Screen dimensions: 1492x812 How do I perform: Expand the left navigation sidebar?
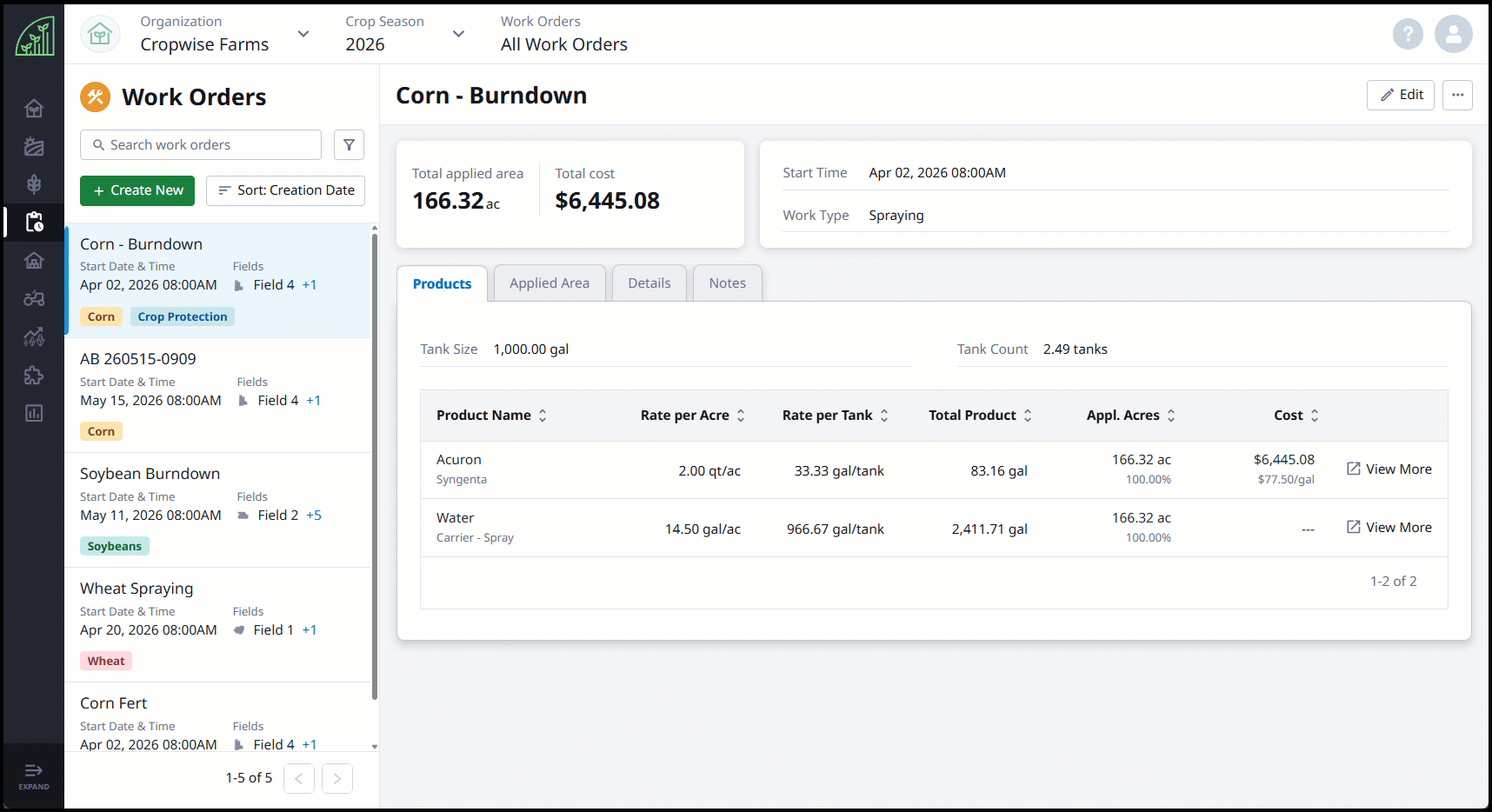pos(34,775)
